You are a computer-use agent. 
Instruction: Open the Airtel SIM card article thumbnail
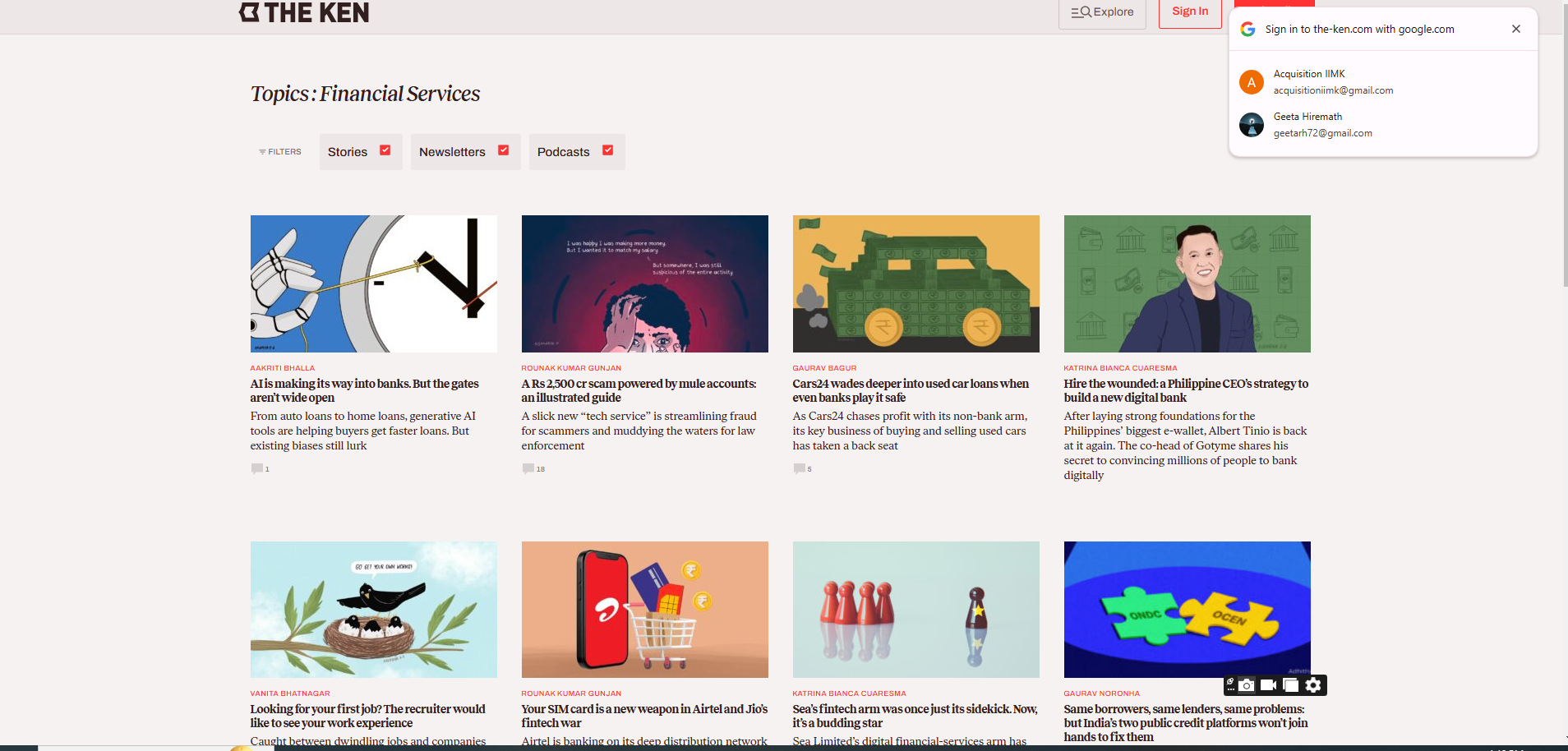pos(644,609)
